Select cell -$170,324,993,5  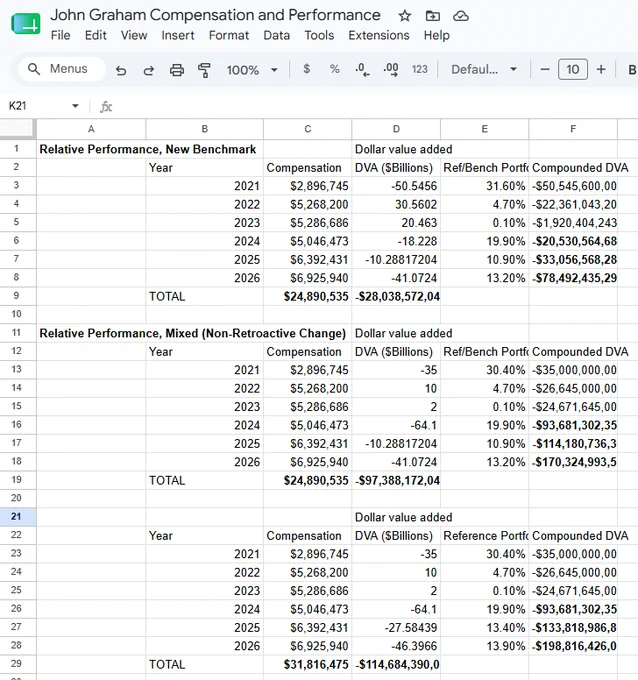tap(573, 462)
